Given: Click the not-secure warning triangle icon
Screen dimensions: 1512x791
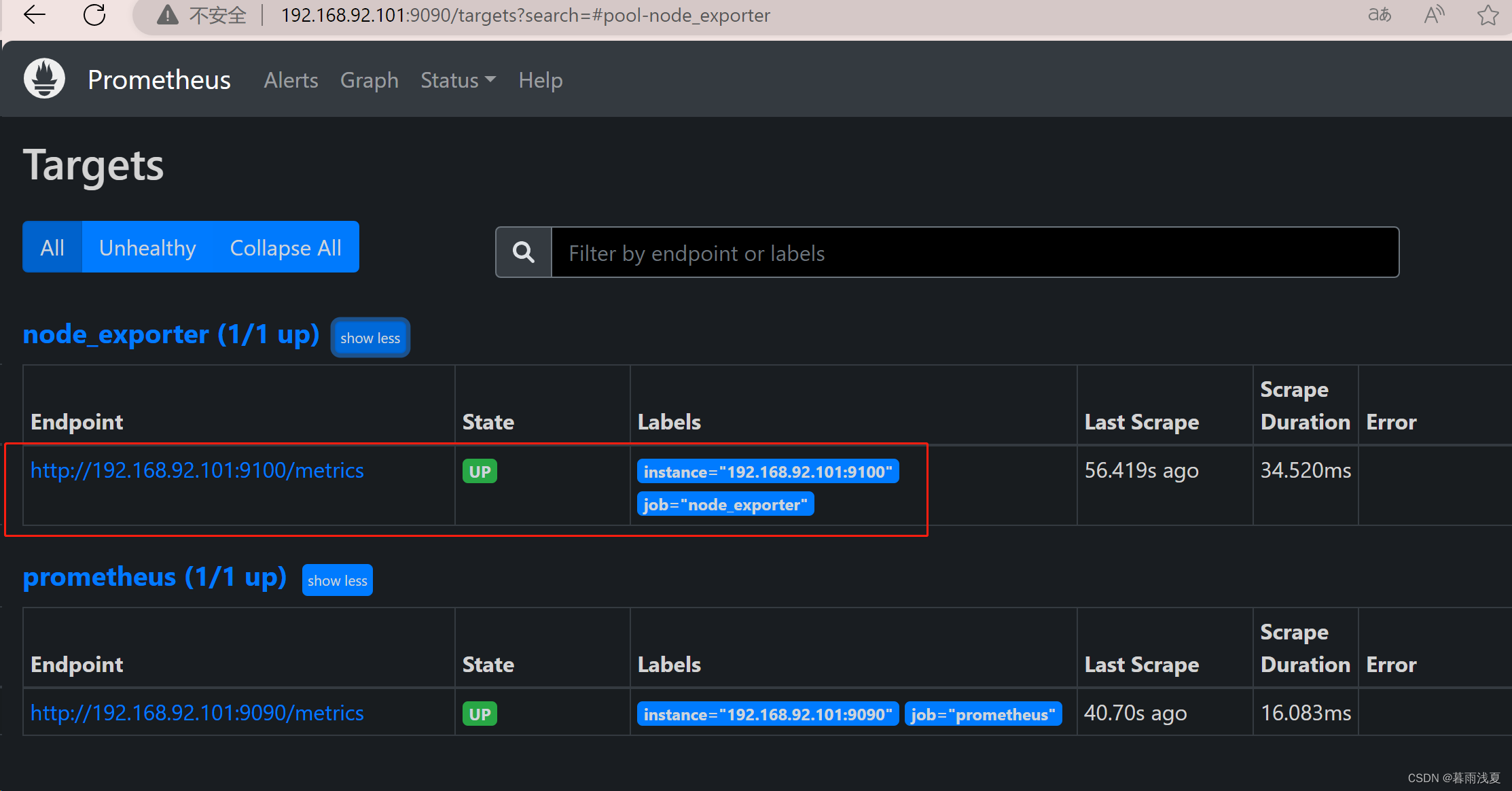Looking at the screenshot, I should coord(167,15).
